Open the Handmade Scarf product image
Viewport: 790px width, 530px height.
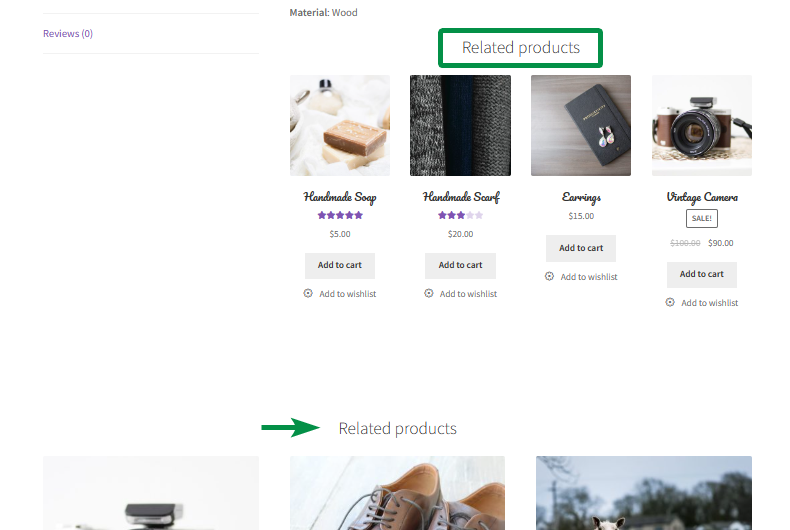[x=460, y=125]
